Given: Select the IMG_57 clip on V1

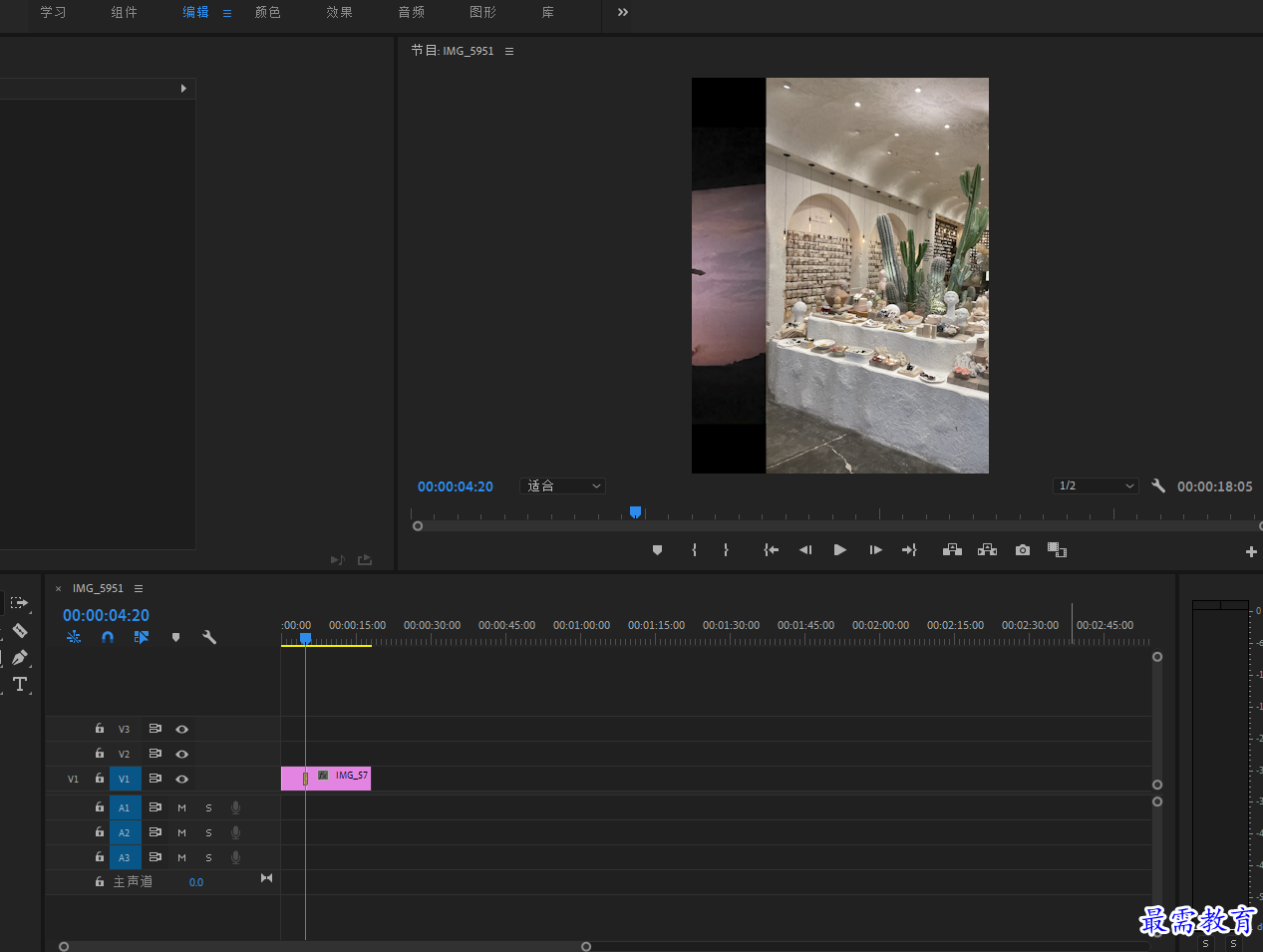Looking at the screenshot, I should (326, 779).
